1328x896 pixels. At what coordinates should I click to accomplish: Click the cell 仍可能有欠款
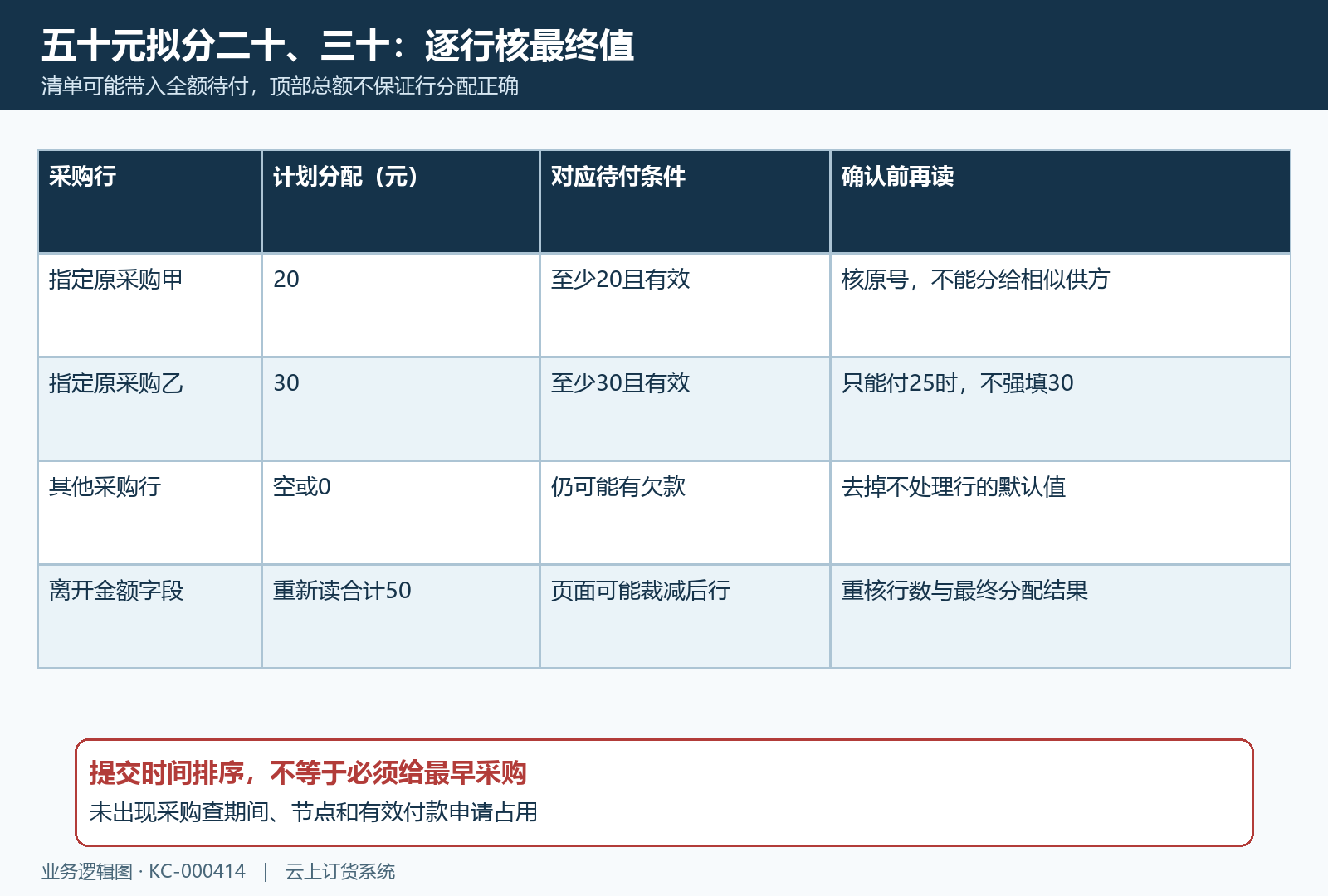pos(618,487)
